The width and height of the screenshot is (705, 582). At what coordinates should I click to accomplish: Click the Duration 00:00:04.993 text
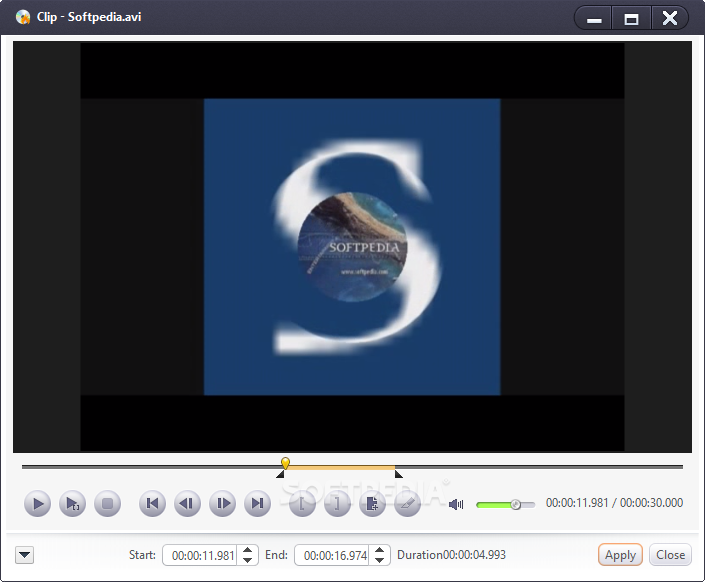pos(451,555)
